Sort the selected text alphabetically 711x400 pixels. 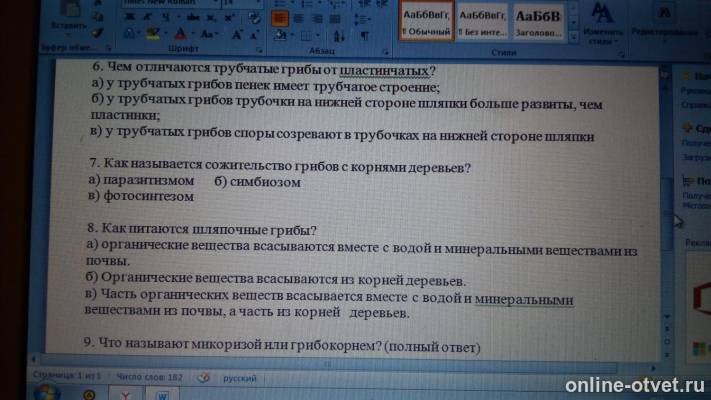(339, 36)
